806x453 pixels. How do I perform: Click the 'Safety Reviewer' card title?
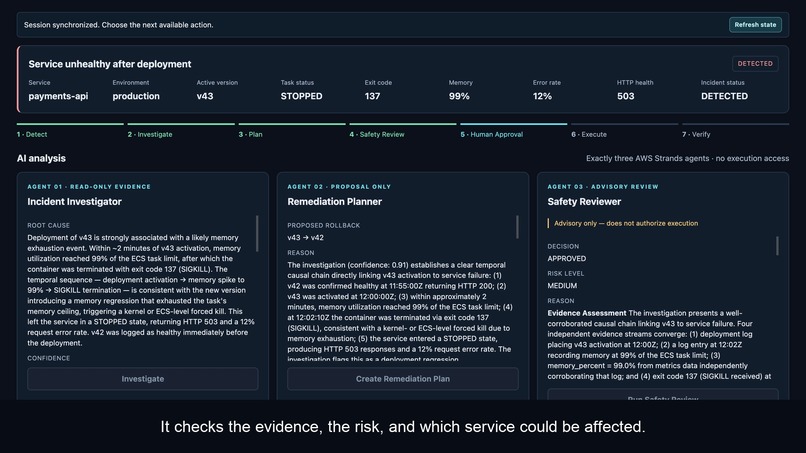coord(584,202)
